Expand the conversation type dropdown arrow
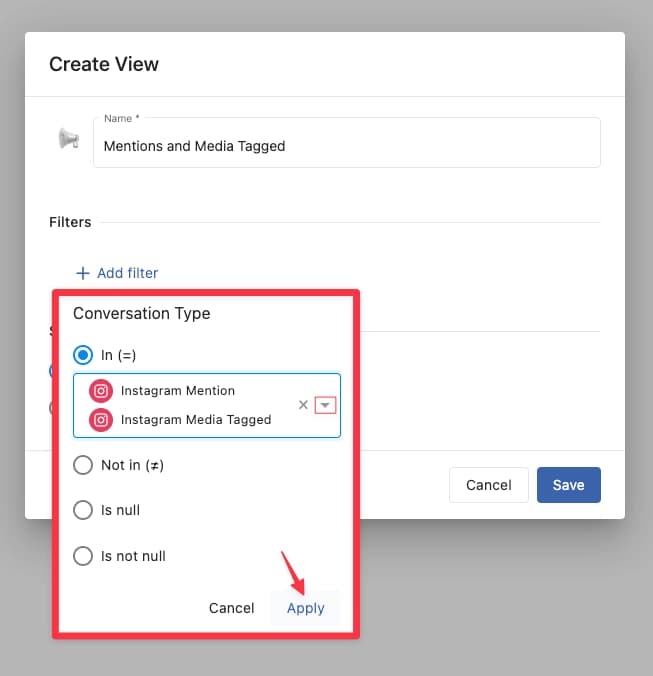This screenshot has width=653, height=676. (325, 405)
